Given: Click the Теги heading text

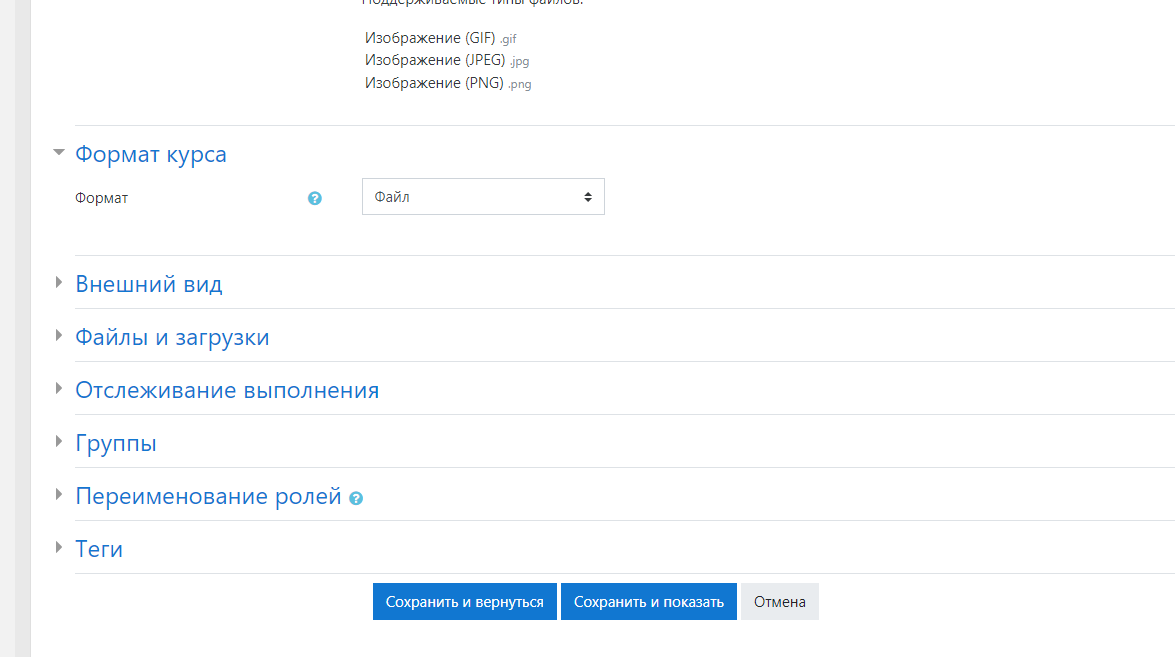Looking at the screenshot, I should coord(99,550).
